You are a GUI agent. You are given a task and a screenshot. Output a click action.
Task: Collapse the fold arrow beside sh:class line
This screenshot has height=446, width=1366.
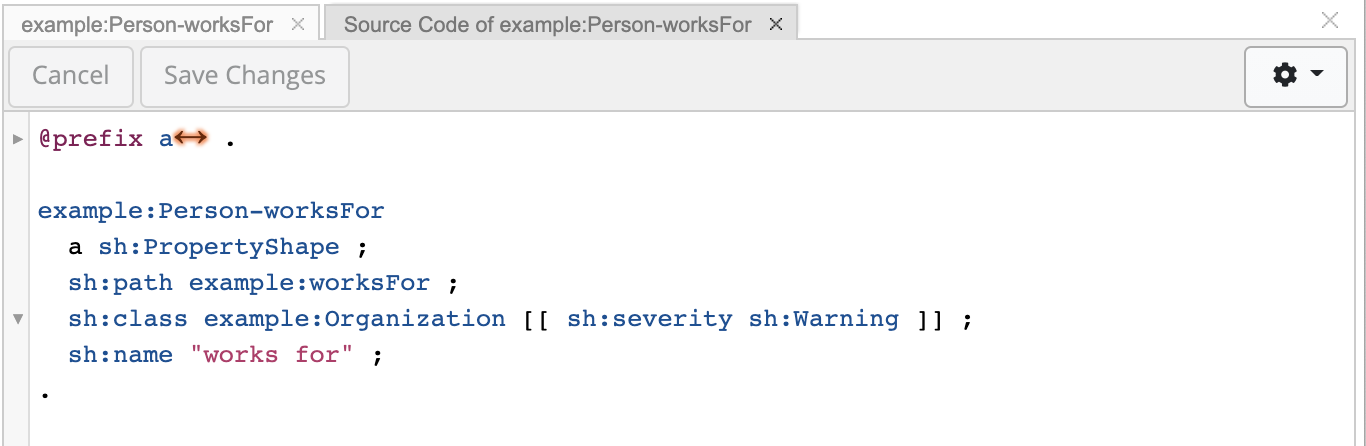(x=17, y=319)
